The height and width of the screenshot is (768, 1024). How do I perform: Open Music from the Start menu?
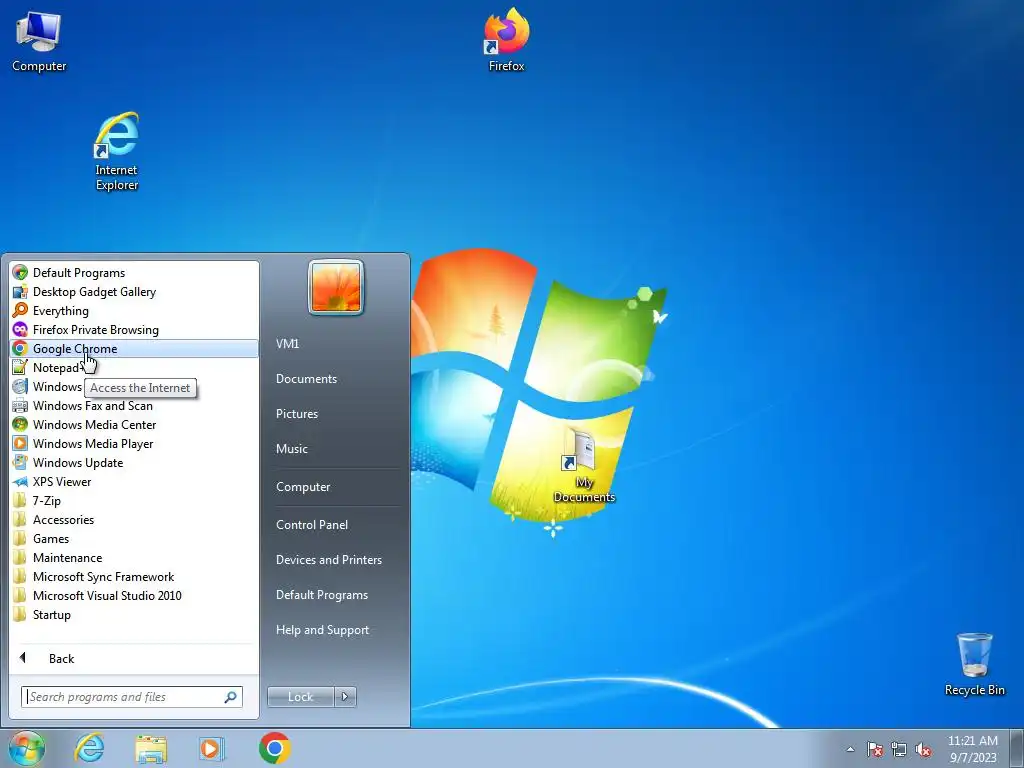tap(334, 449)
